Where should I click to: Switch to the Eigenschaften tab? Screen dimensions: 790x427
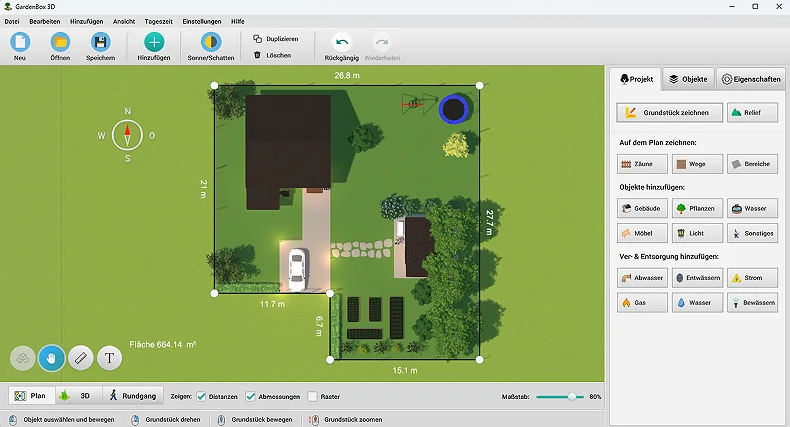click(751, 79)
